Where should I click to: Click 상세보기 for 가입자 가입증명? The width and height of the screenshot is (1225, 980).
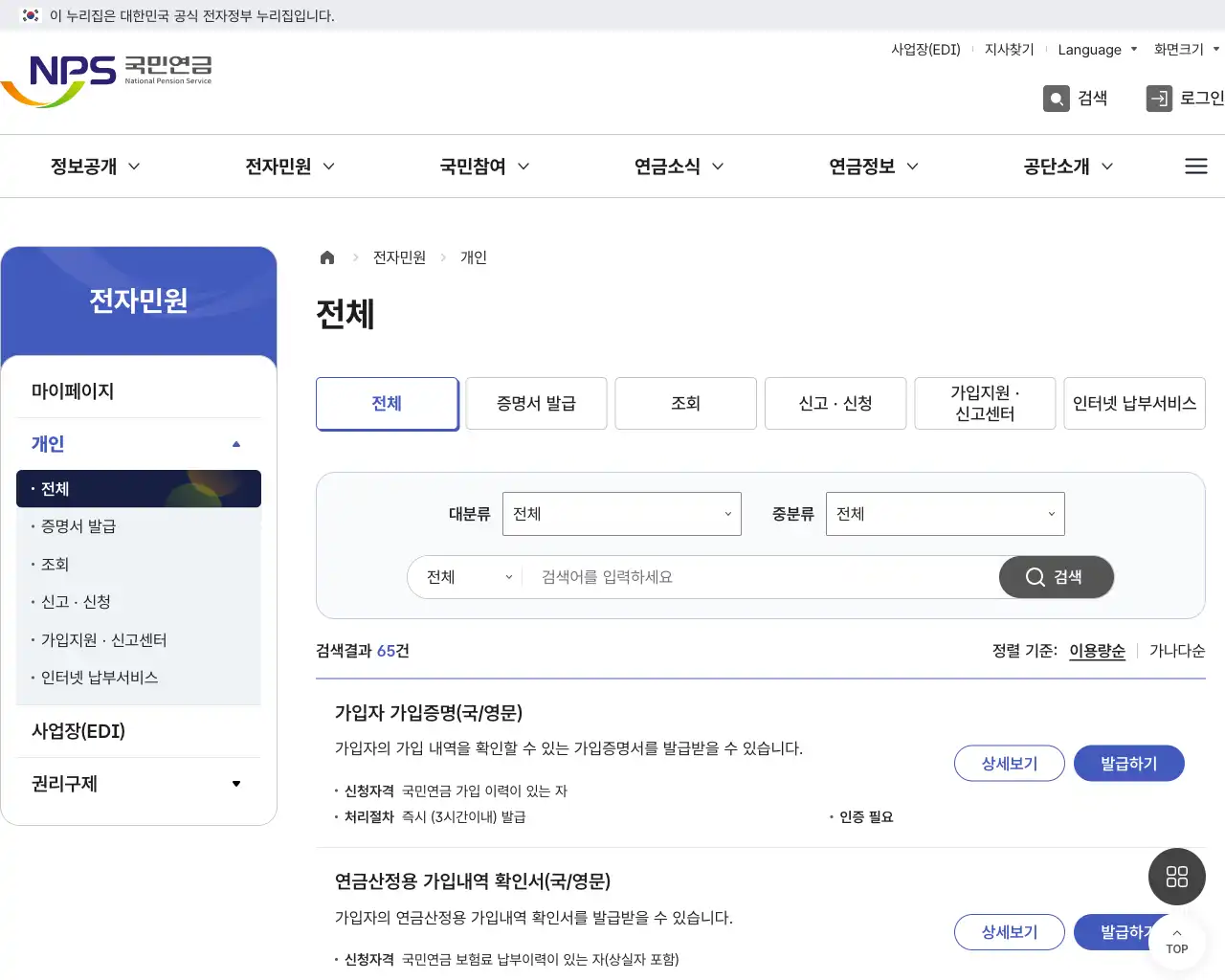[1010, 764]
